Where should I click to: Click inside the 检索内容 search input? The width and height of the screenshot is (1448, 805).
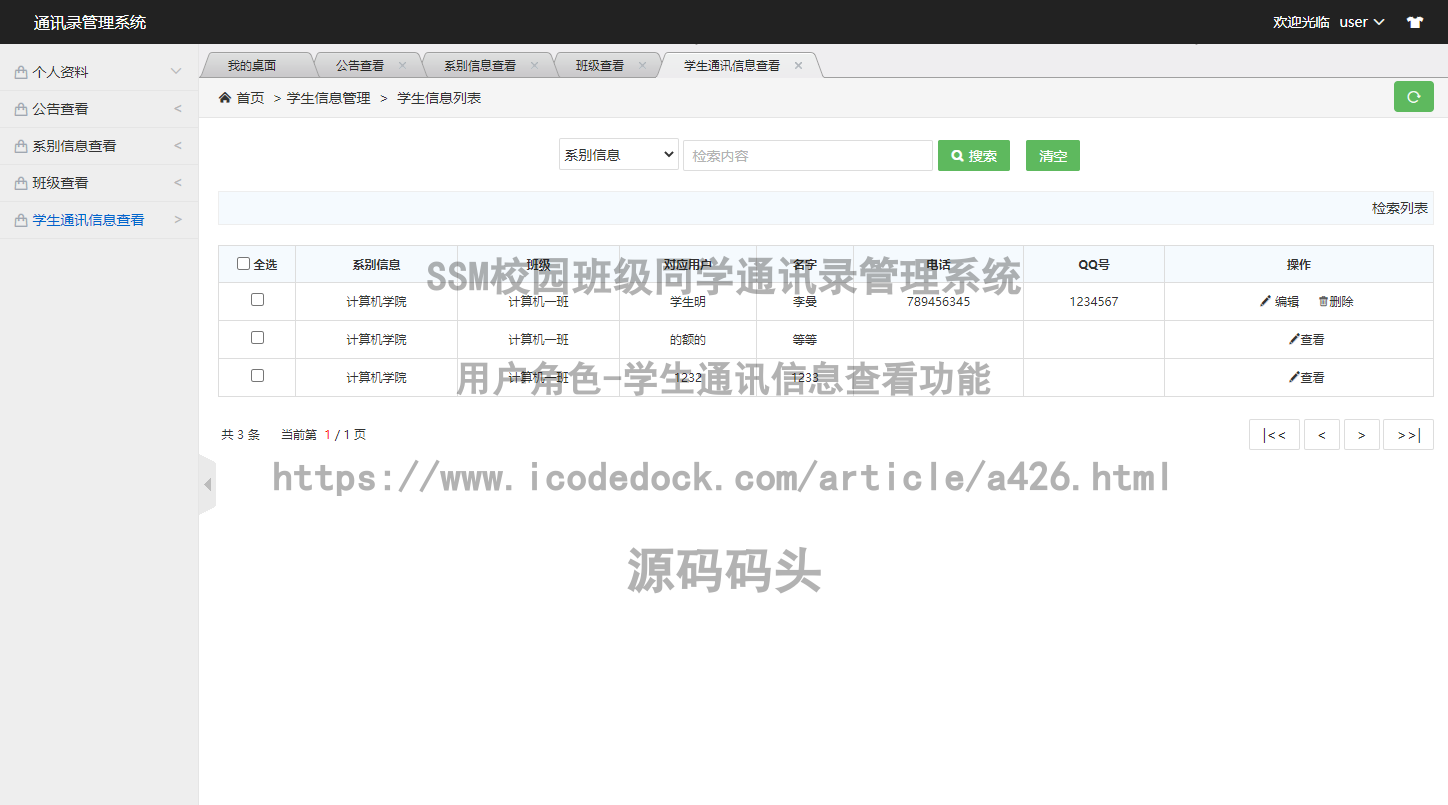[807, 155]
